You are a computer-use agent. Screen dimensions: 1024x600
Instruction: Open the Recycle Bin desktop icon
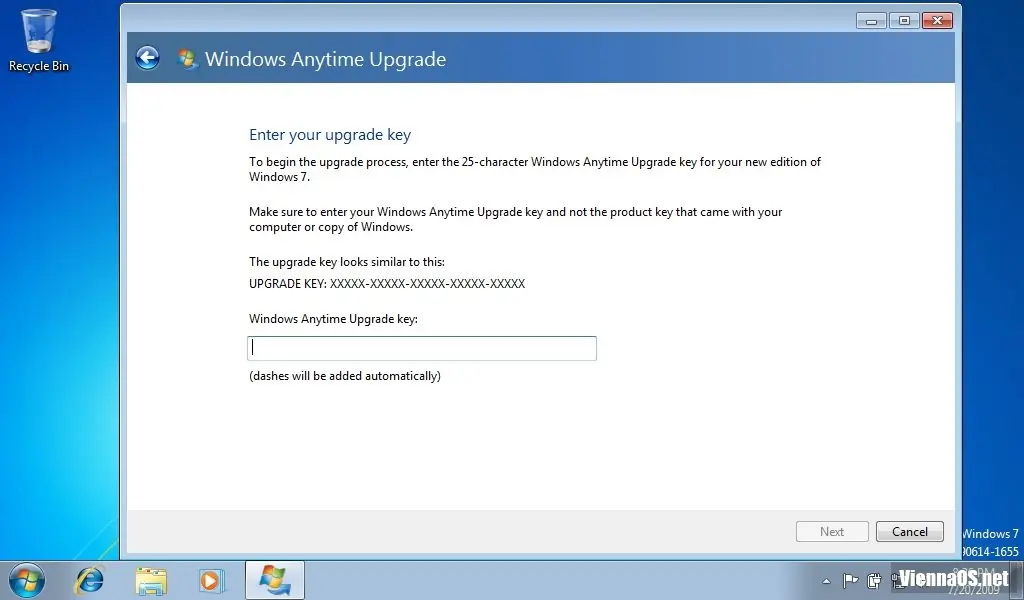tap(39, 40)
